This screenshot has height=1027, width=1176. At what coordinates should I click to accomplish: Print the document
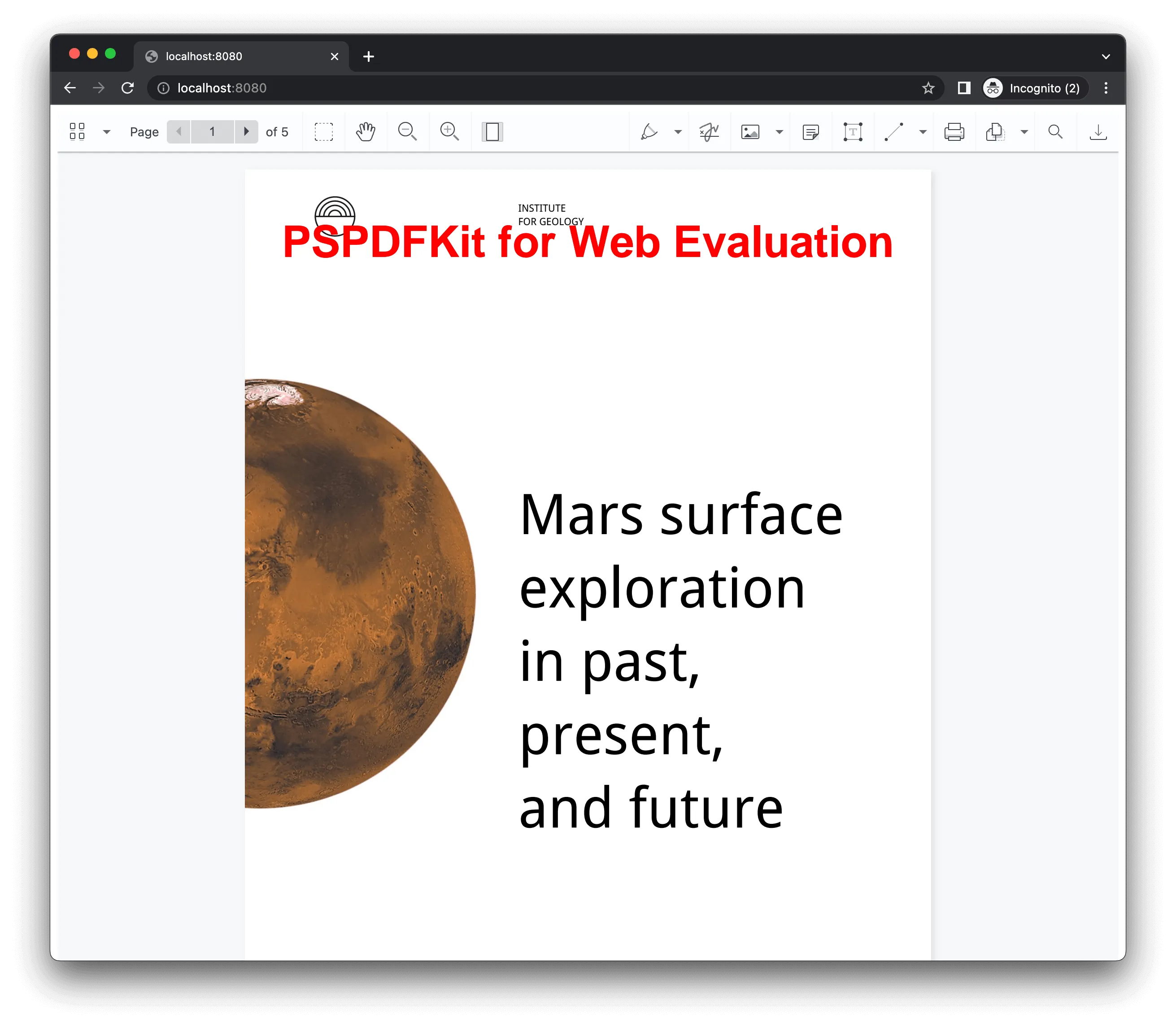(x=954, y=132)
